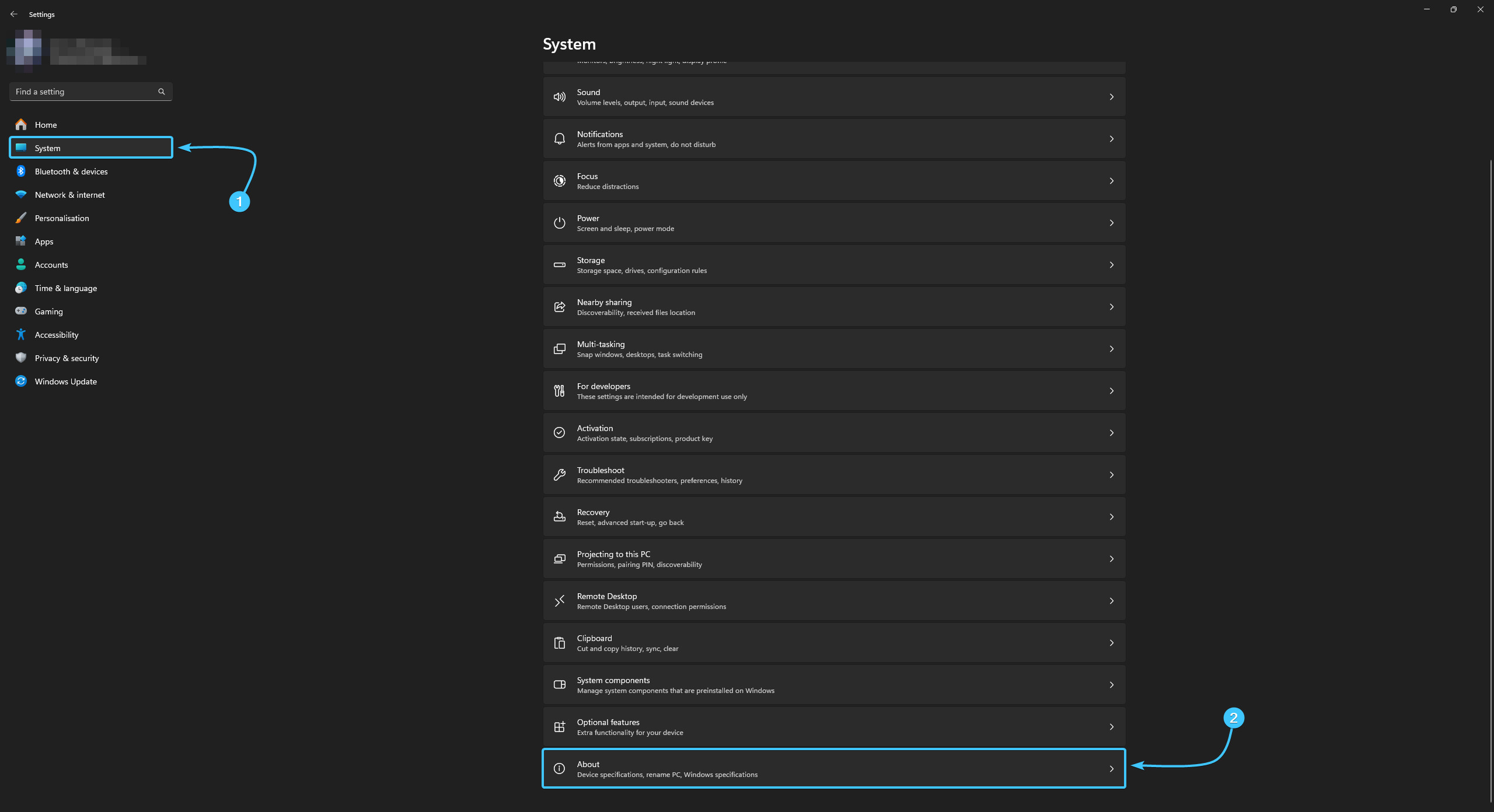Screen dimensions: 1494x812
Task: Click the Notifications bell icon
Action: [x=559, y=139]
